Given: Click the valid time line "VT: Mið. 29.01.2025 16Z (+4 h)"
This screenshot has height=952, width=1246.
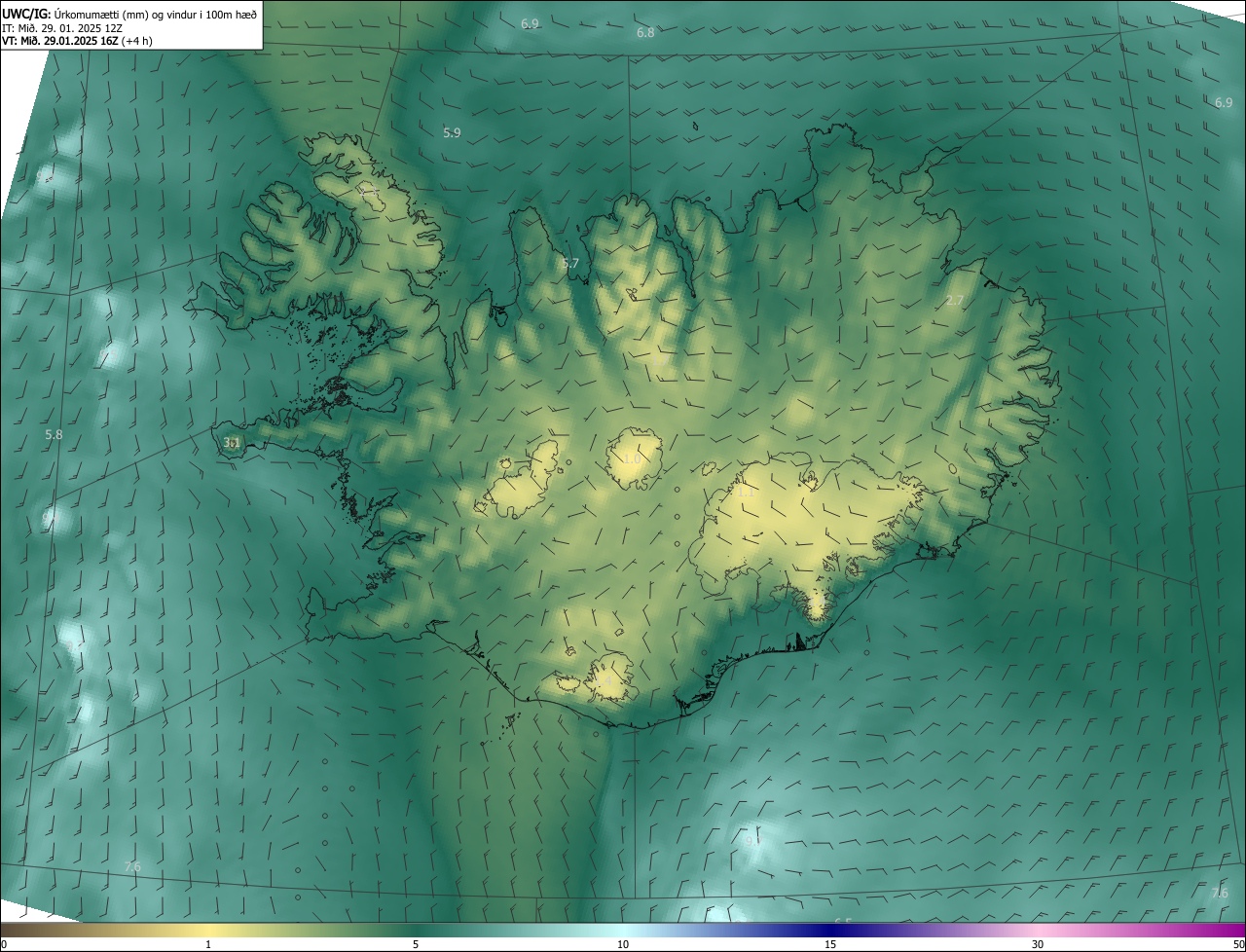Looking at the screenshot, I should point(77,41).
